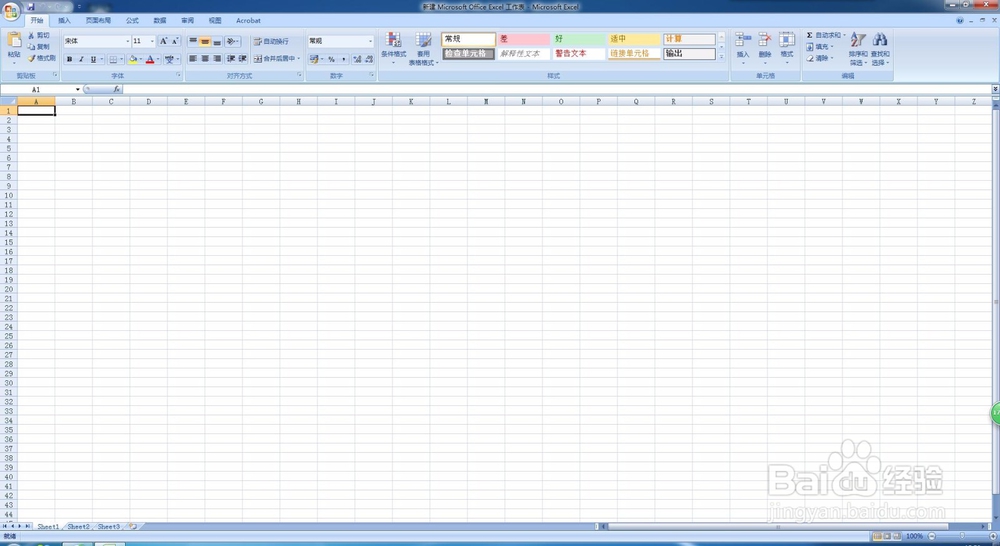Screen dimensions: 1000x546
Task: Open Conditional Formatting (条件格式)
Action: tap(393, 48)
